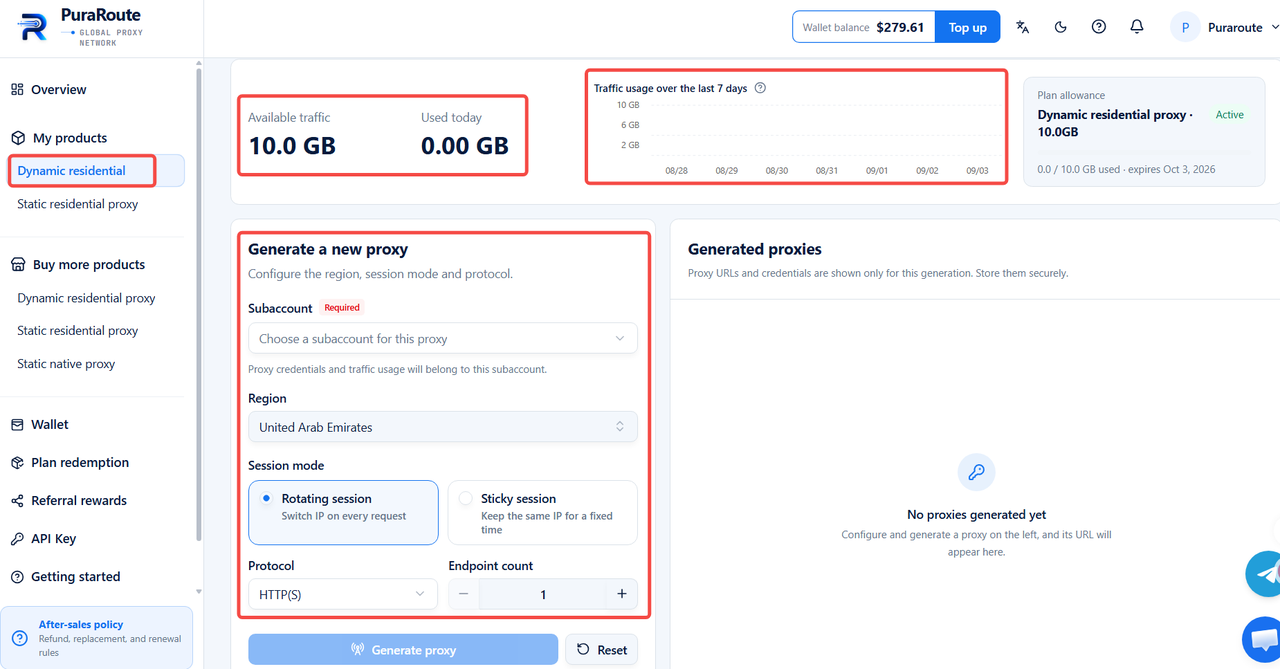Screen dimensions: 1280x669
Task: Open the subaccount dropdown
Action: click(443, 339)
